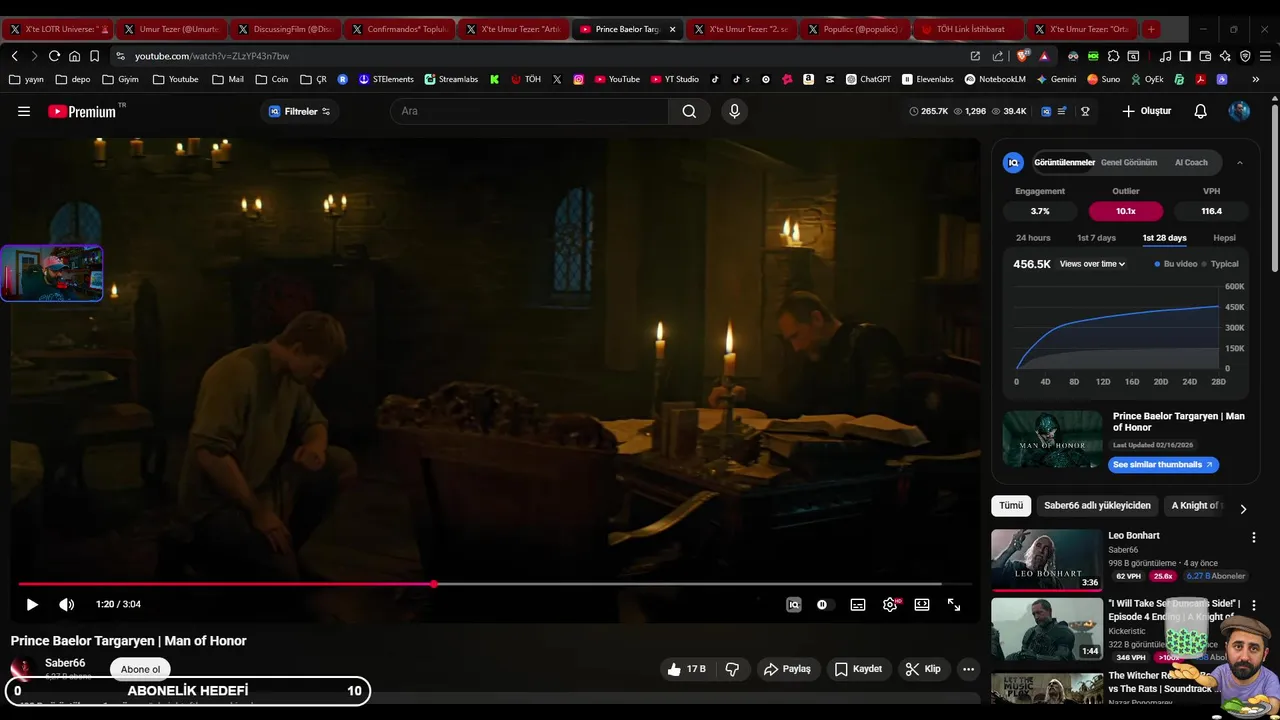Select the 1st 28 days range tab
The image size is (1280, 720).
point(1164,238)
